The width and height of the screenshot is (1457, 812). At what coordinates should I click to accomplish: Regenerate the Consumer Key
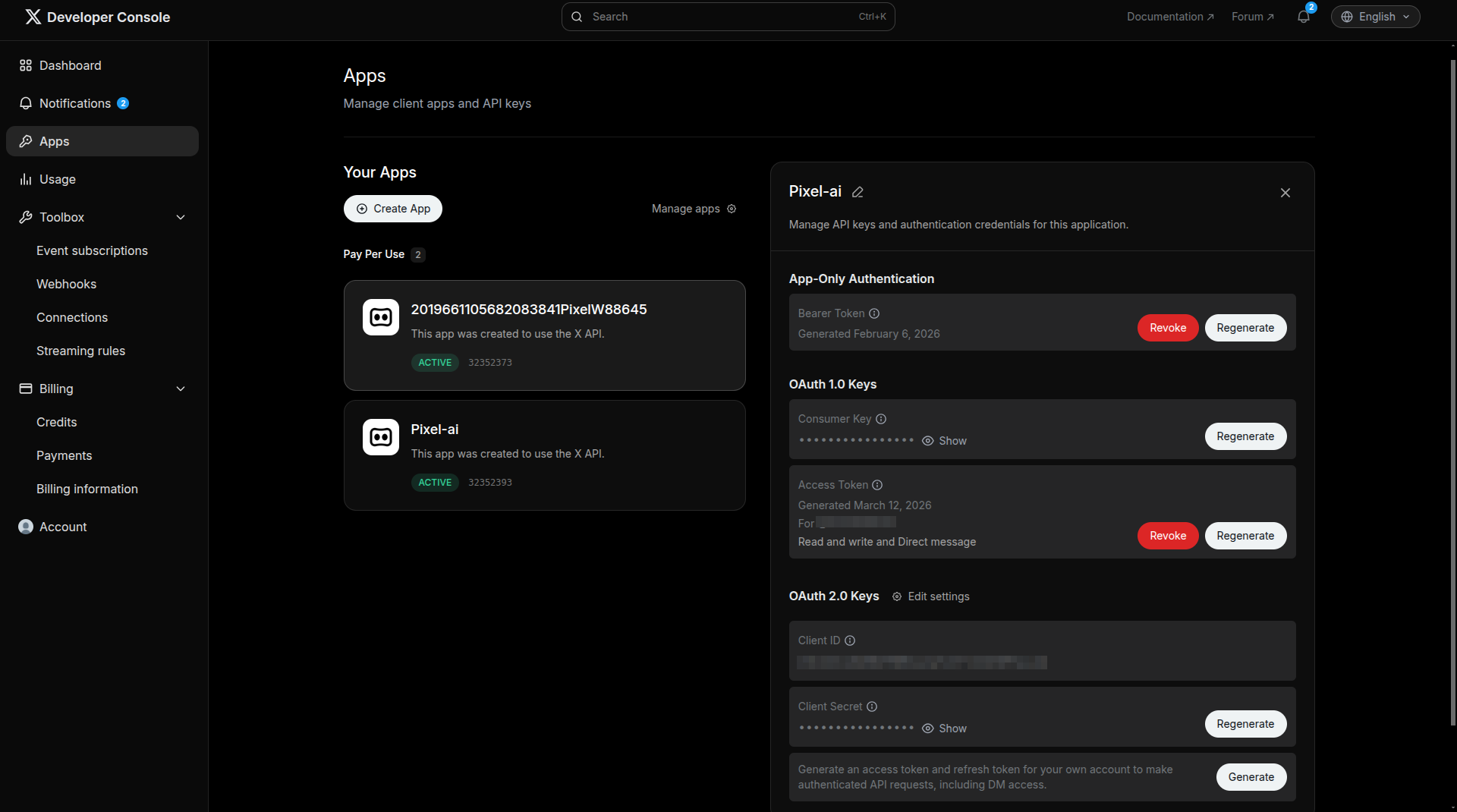pos(1245,436)
